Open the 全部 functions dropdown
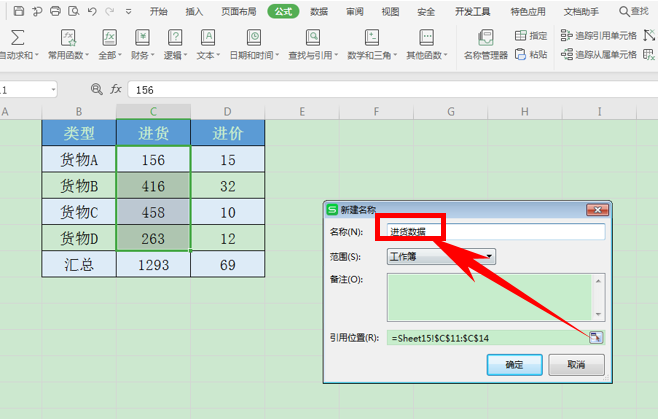 coord(110,55)
